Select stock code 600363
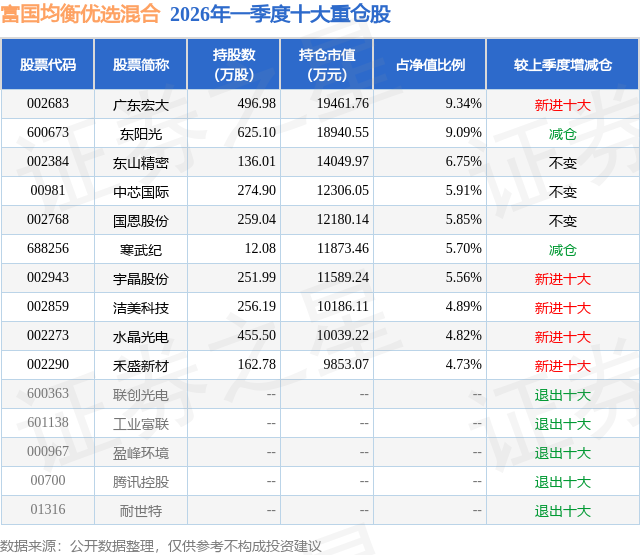This screenshot has width=640, height=555. click(48, 393)
